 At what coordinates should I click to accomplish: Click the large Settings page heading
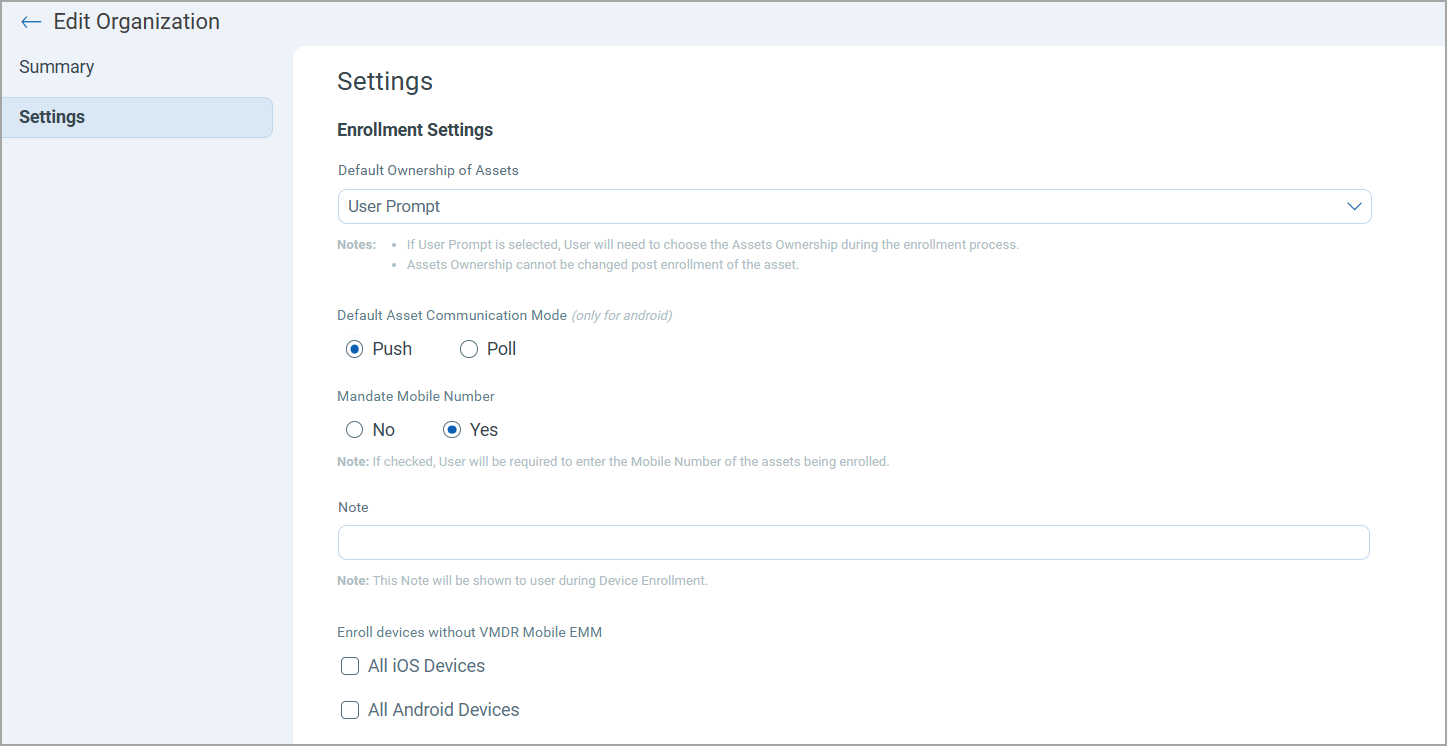click(385, 82)
